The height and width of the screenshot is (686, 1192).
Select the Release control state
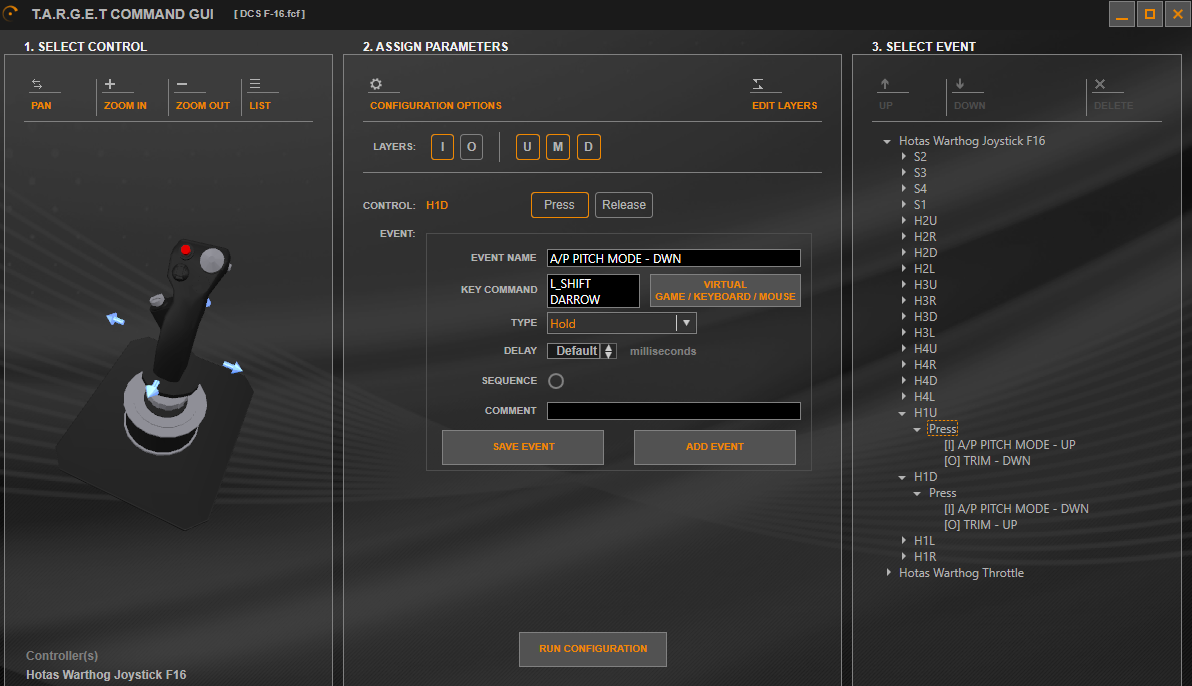[x=624, y=205]
